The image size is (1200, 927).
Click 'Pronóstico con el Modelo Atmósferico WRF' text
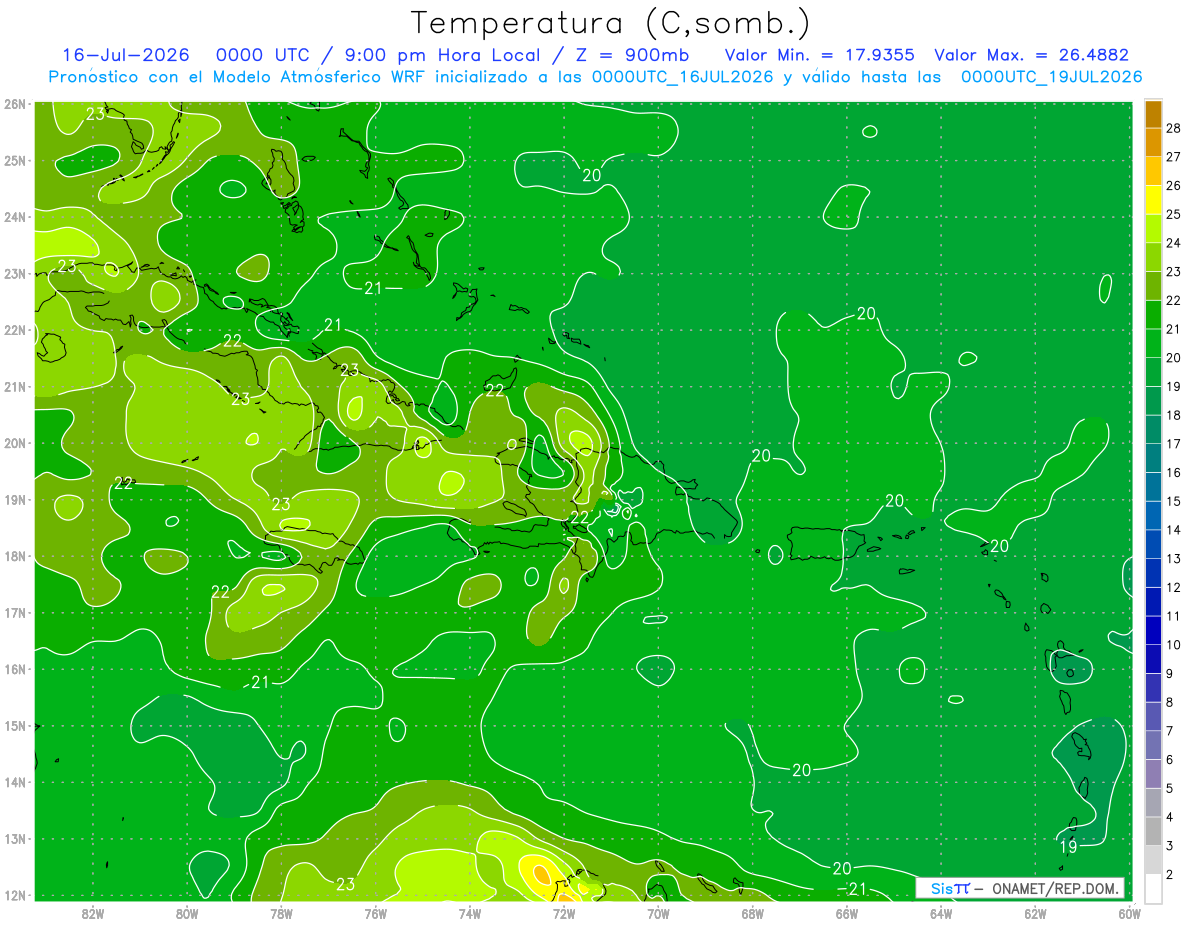point(239,77)
